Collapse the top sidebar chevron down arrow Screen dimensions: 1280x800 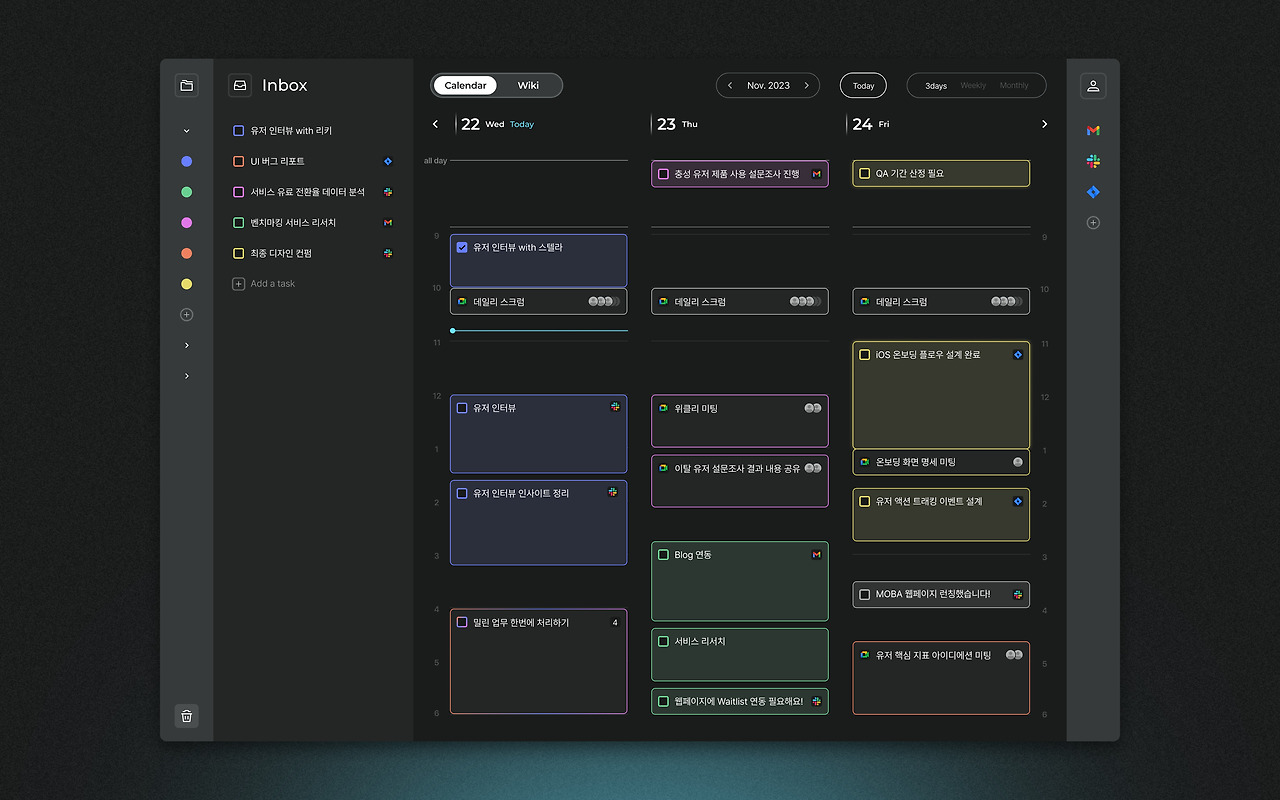pyautogui.click(x=186, y=131)
